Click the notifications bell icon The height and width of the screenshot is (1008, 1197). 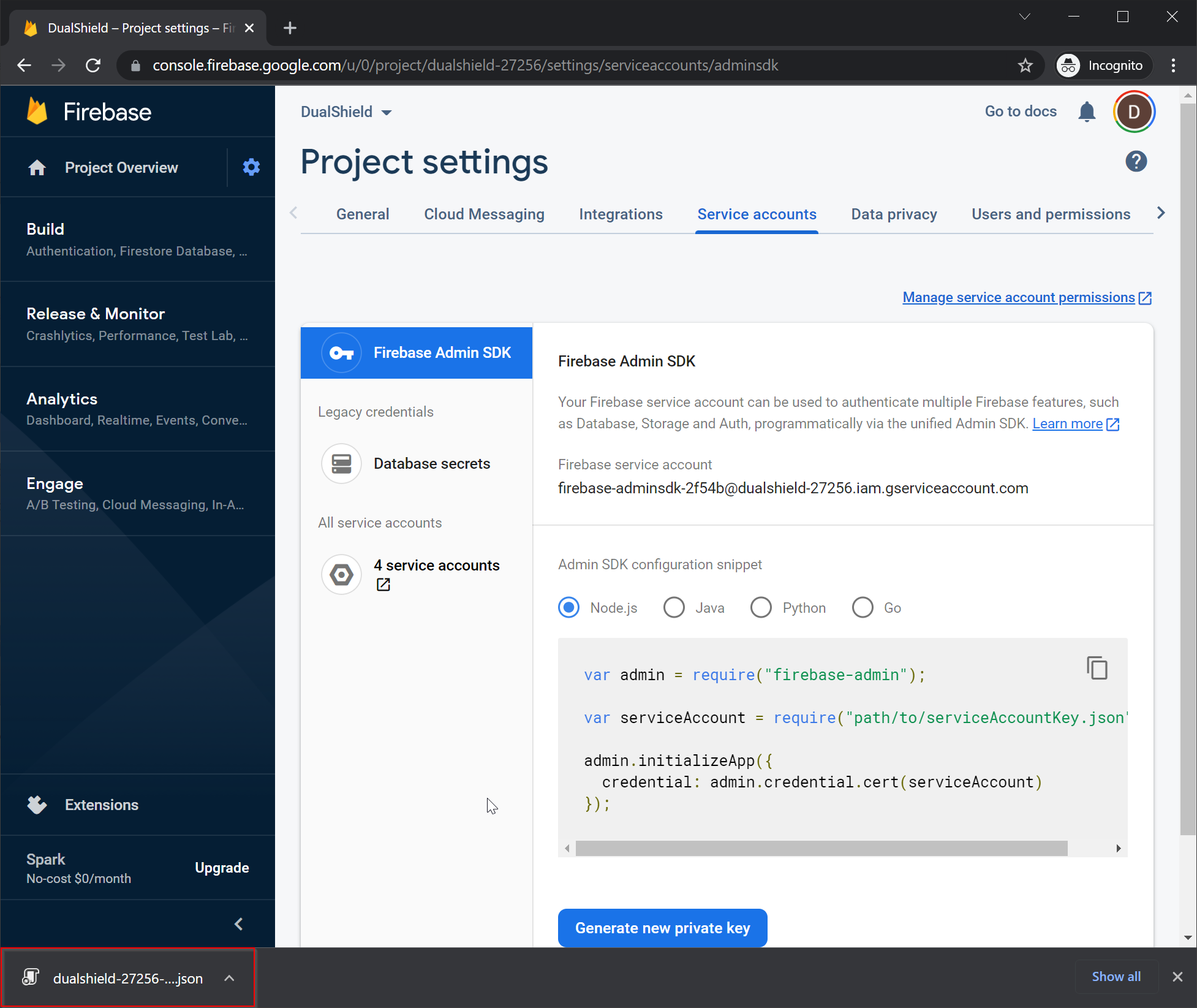click(1087, 112)
